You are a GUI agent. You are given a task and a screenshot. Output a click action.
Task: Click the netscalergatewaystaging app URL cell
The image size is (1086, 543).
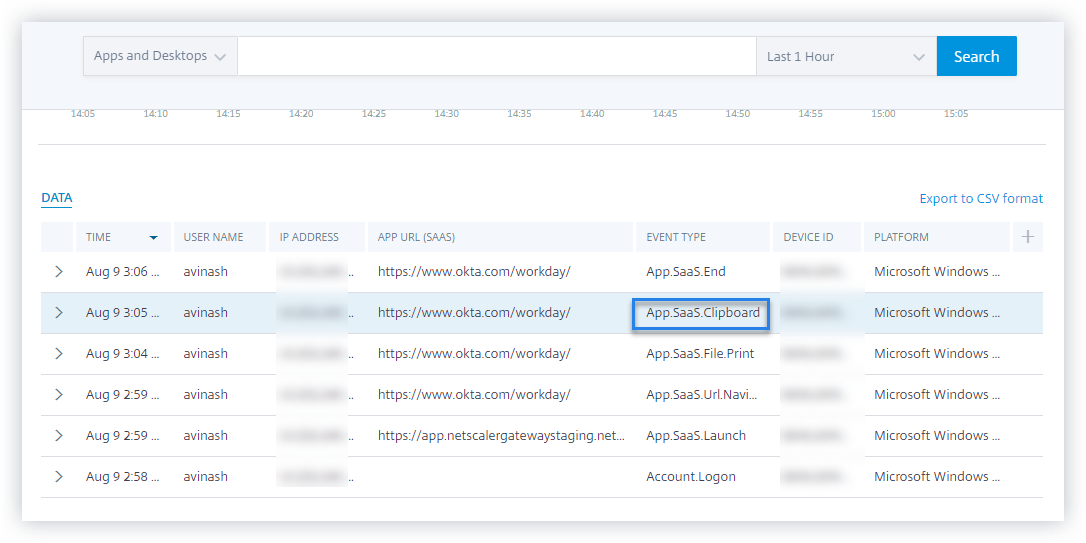[501, 436]
